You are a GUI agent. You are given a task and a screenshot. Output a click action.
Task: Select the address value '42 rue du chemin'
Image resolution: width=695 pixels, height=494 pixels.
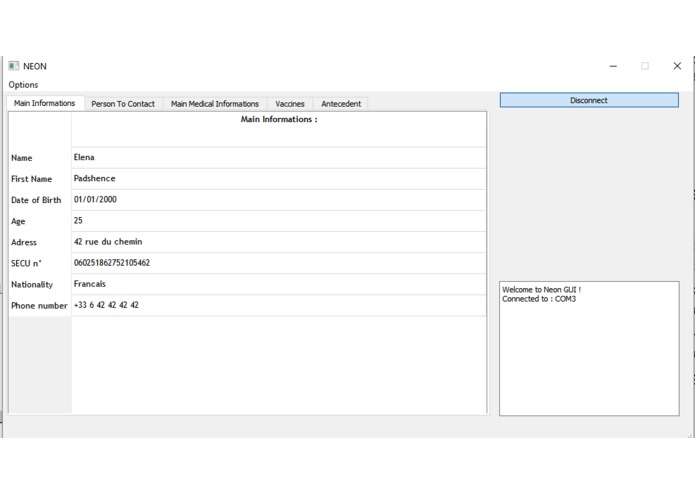point(279,242)
